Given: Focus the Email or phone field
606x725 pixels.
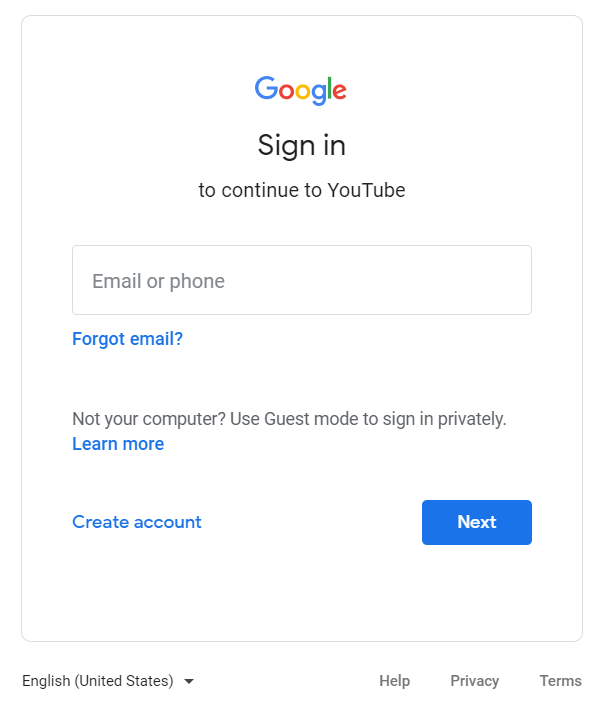Looking at the screenshot, I should [x=302, y=280].
